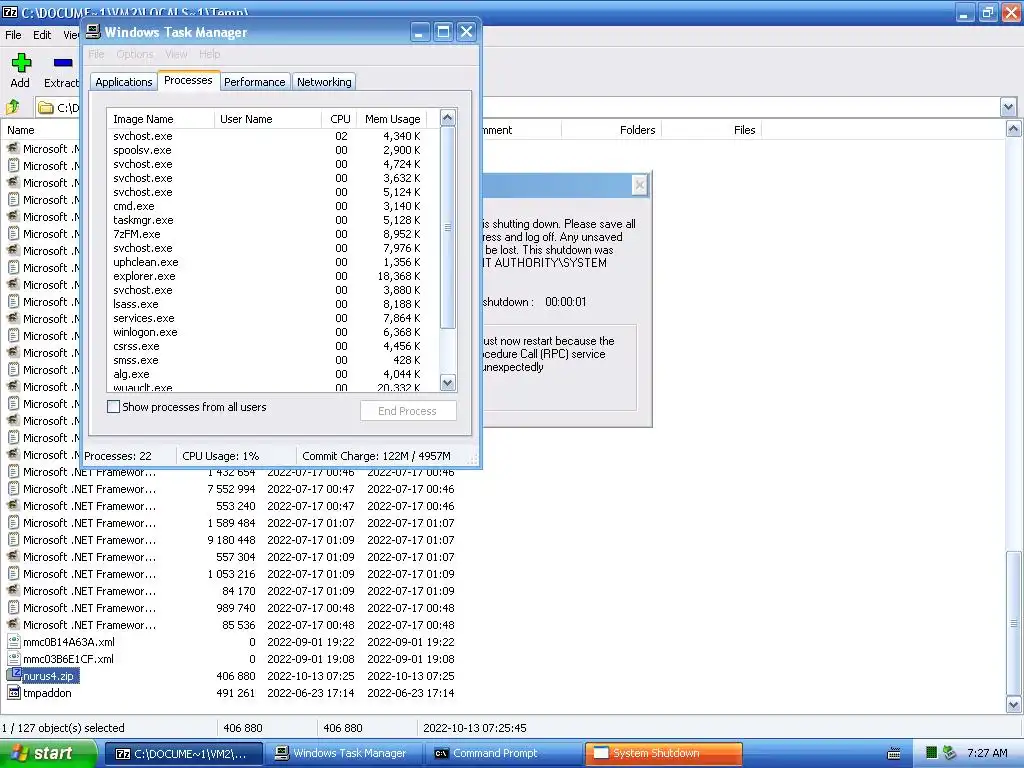Switch to Command Prompt taskbar button
The image size is (1024, 768).
[x=504, y=754]
